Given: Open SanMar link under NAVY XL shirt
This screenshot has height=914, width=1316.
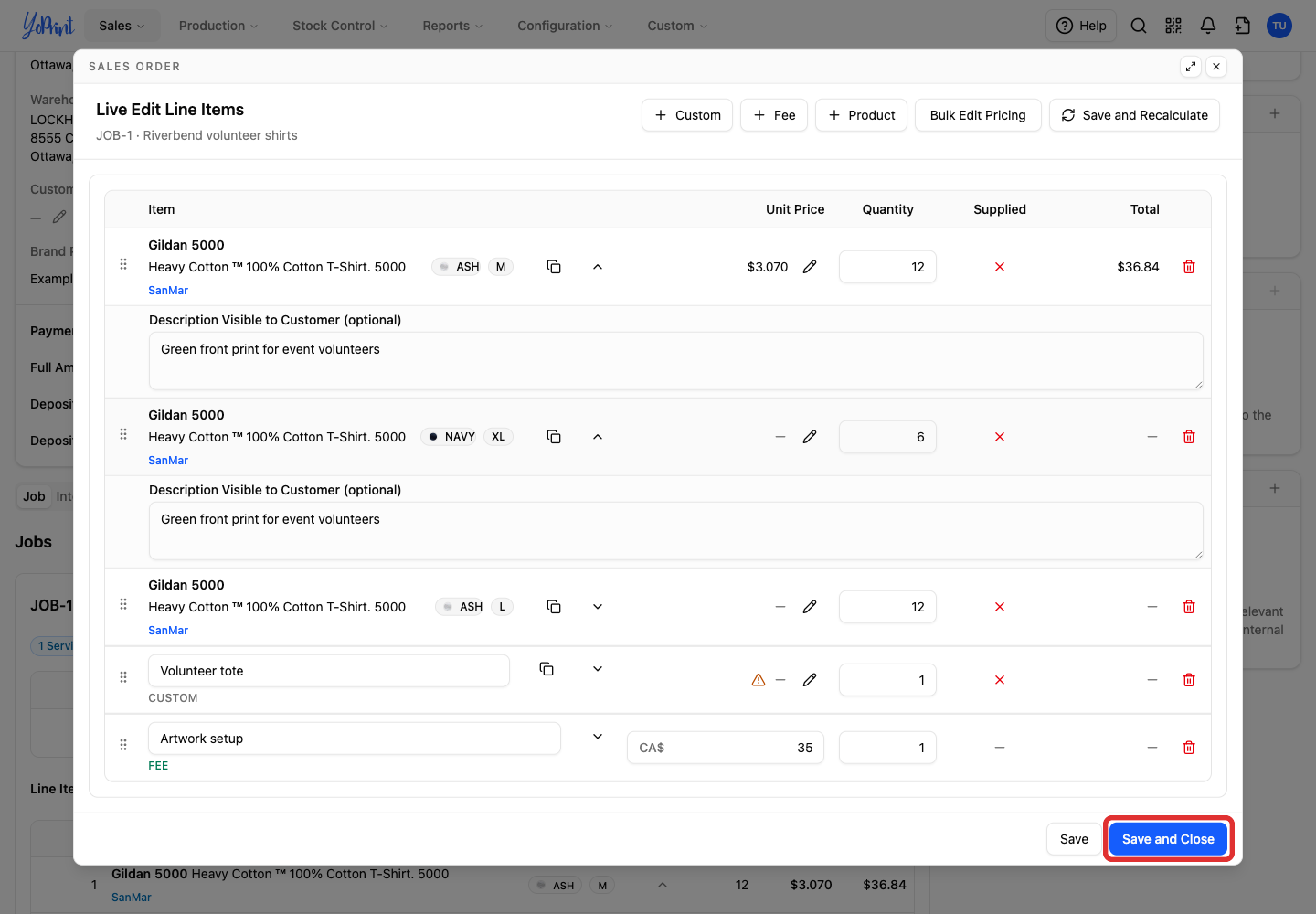Looking at the screenshot, I should 168,461.
